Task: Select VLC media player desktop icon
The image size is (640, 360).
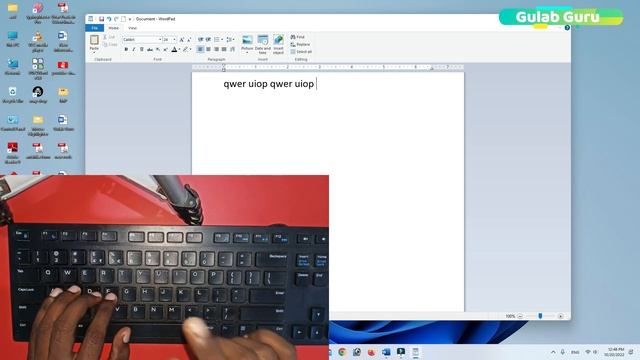Action: pyautogui.click(x=38, y=42)
